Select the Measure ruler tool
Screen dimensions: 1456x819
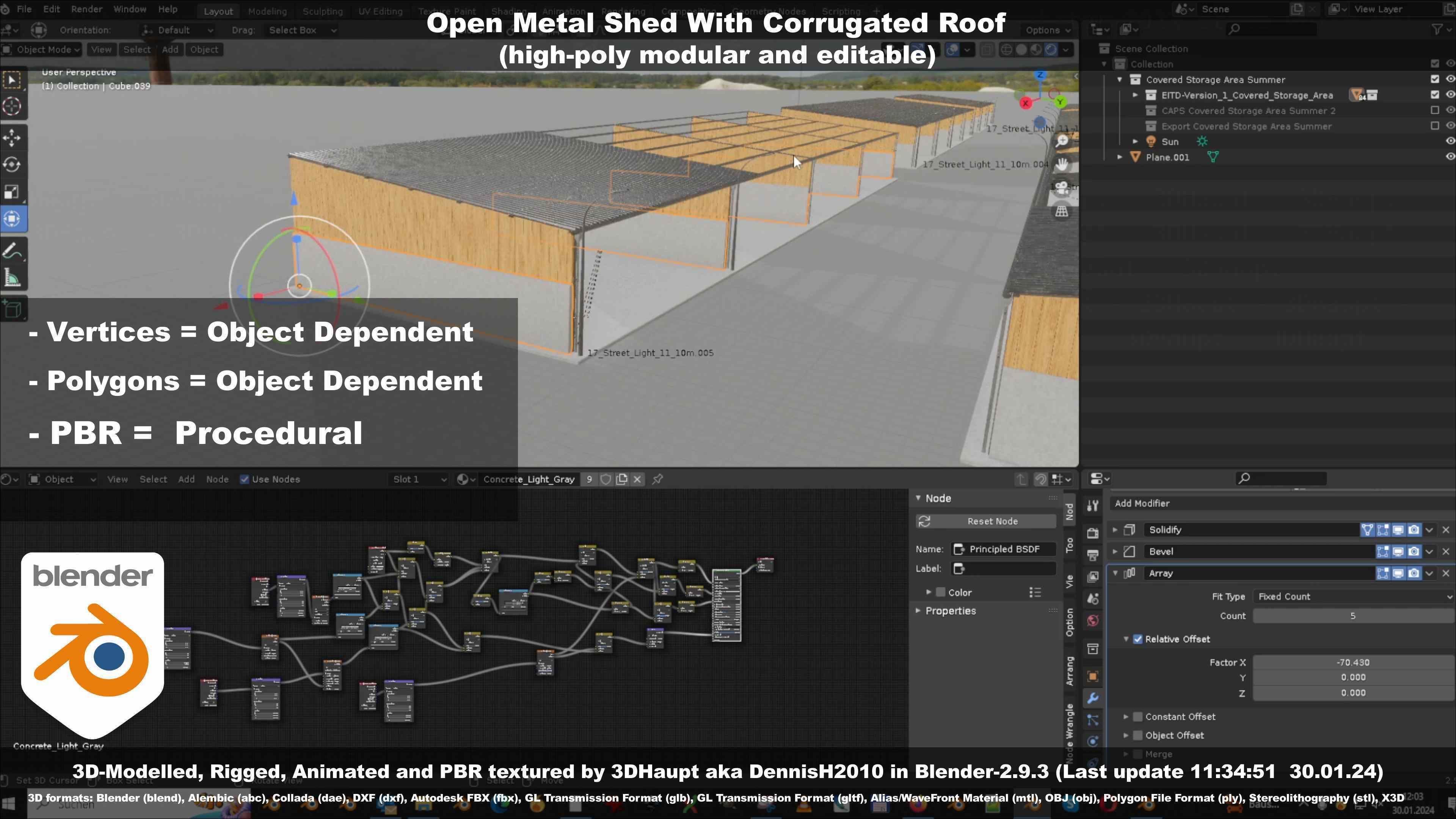click(x=13, y=278)
